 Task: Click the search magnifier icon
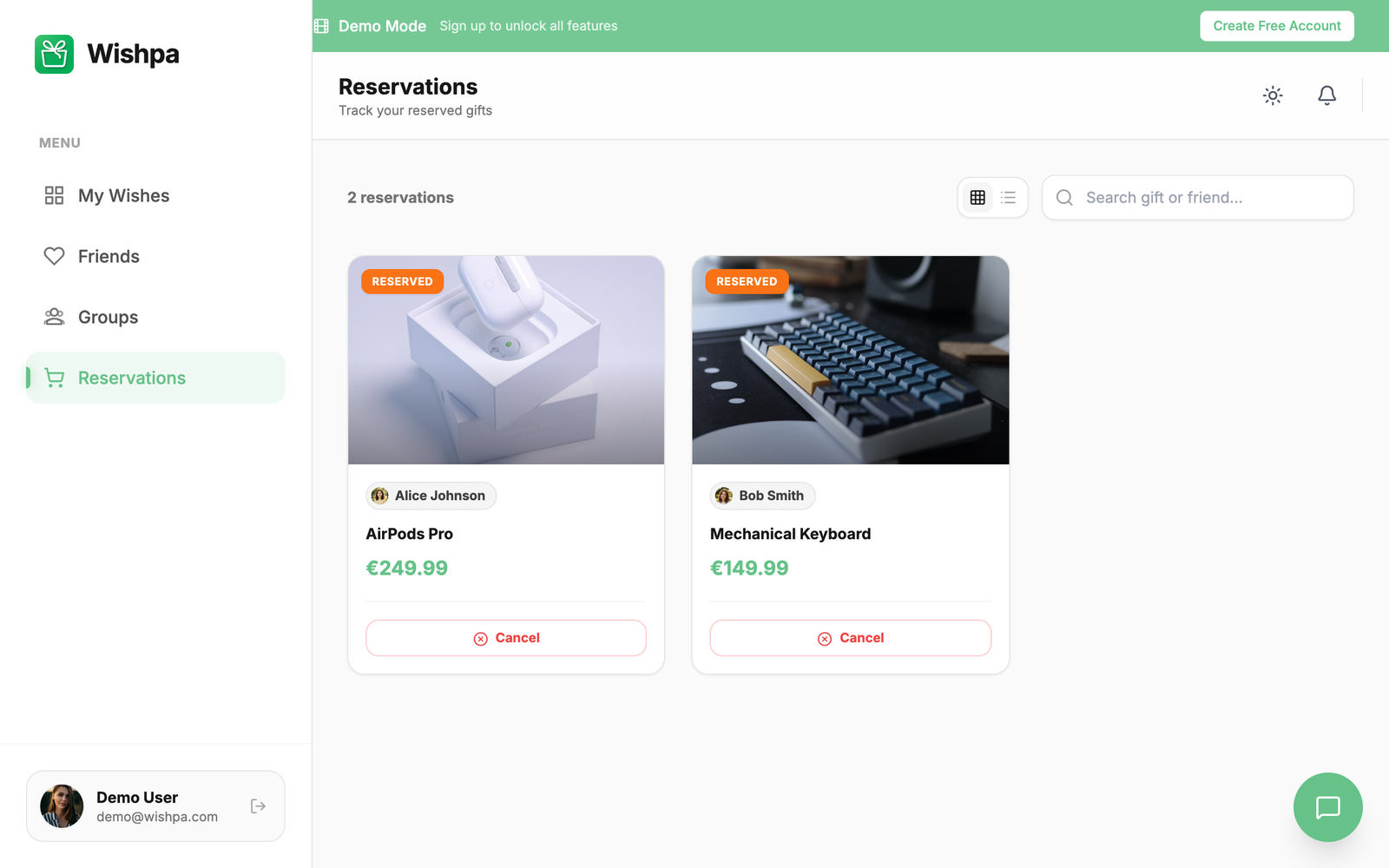[x=1064, y=198]
